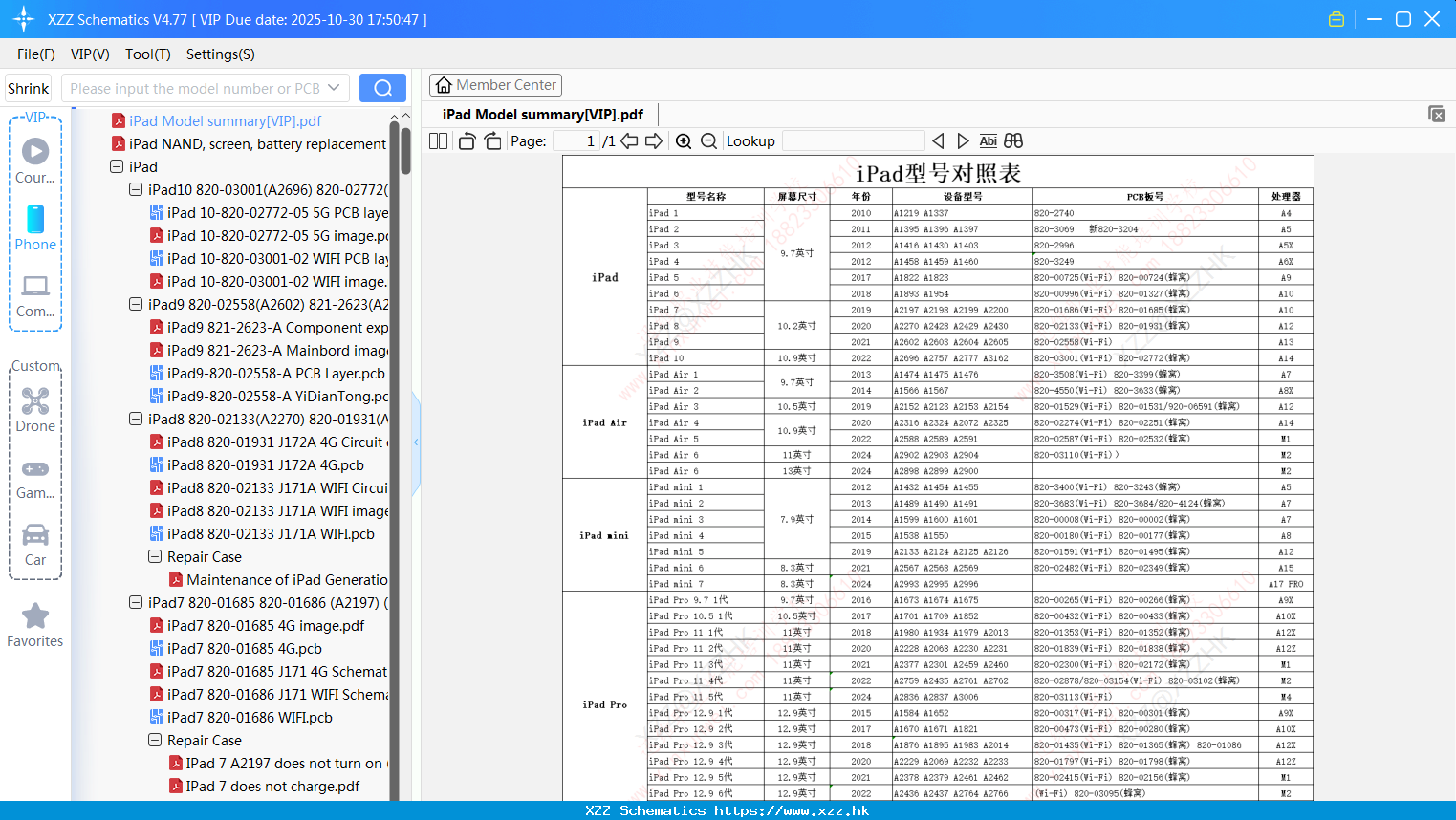Zoom in on the PDF
This screenshot has width=1456, height=820.
684,140
